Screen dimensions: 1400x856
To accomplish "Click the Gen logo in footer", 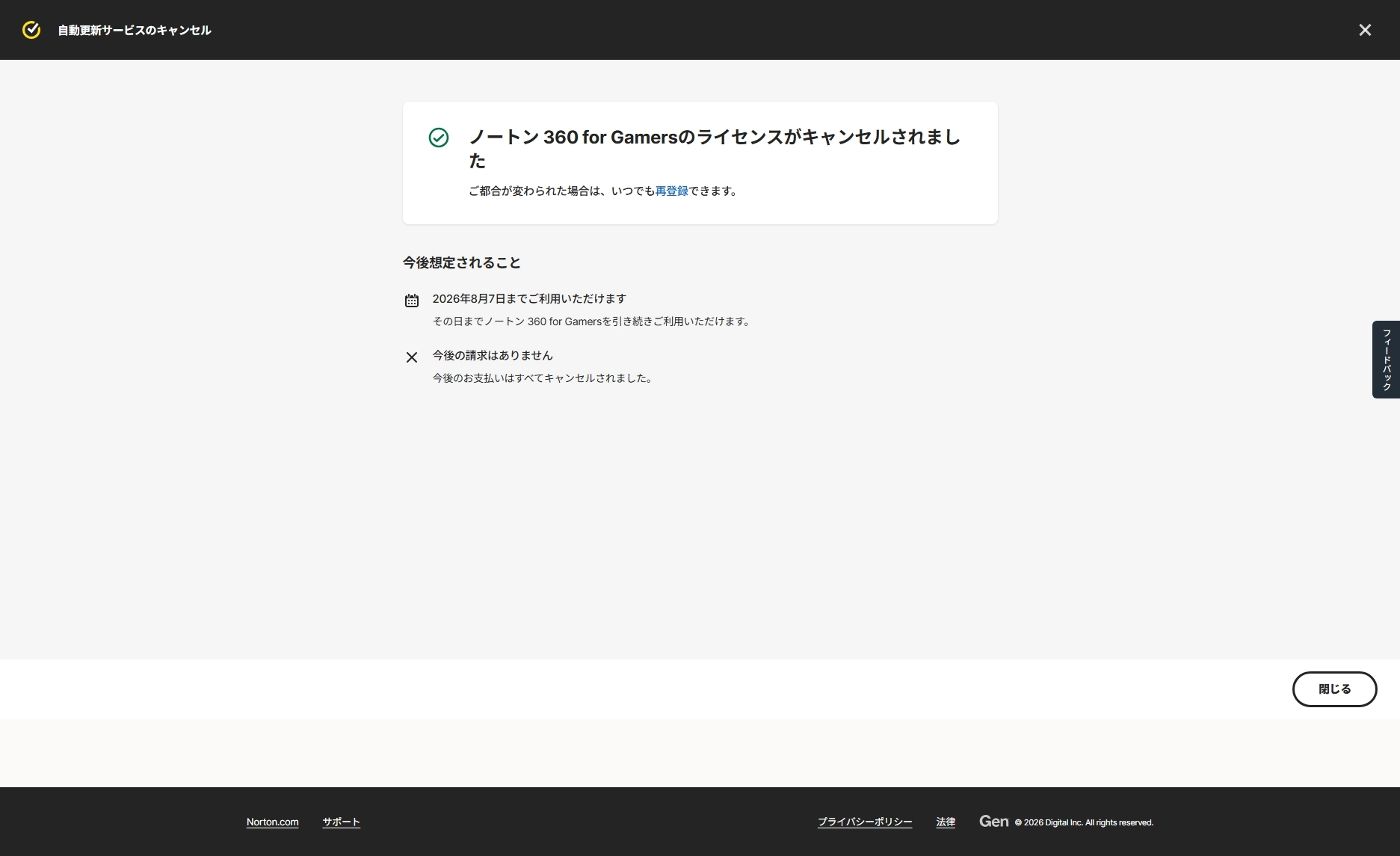I will point(993,822).
